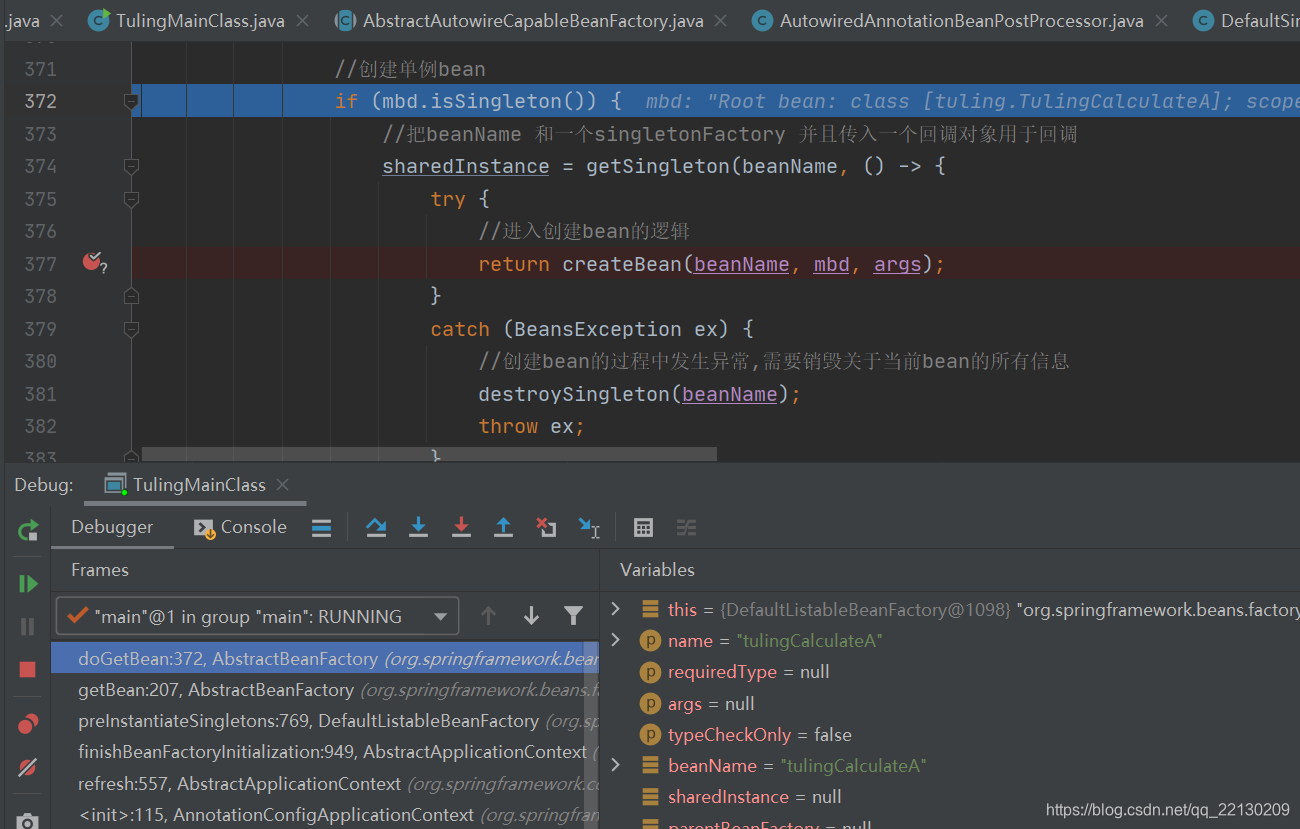This screenshot has width=1300, height=829.
Task: Expand the 'beanName' variable node
Action: 616,765
